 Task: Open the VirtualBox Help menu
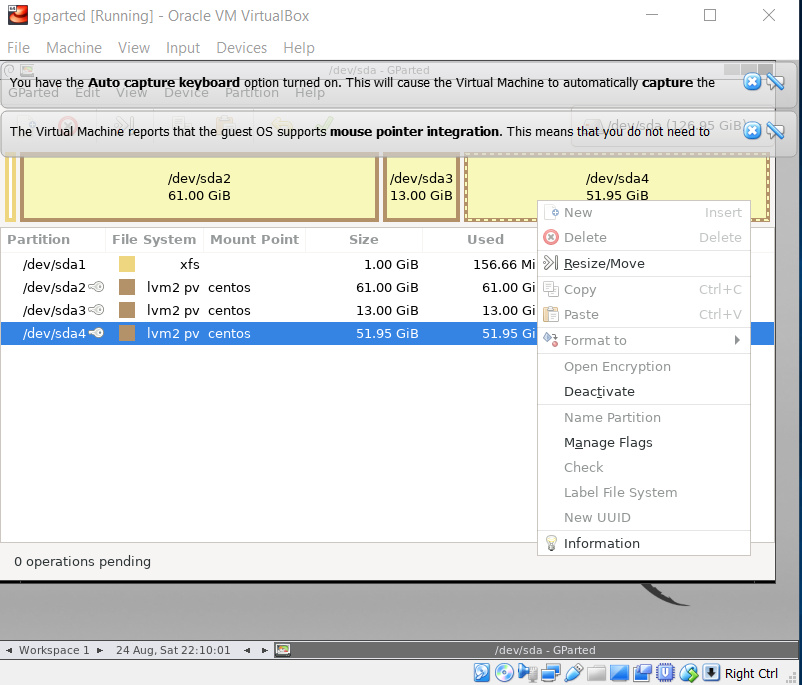(299, 48)
